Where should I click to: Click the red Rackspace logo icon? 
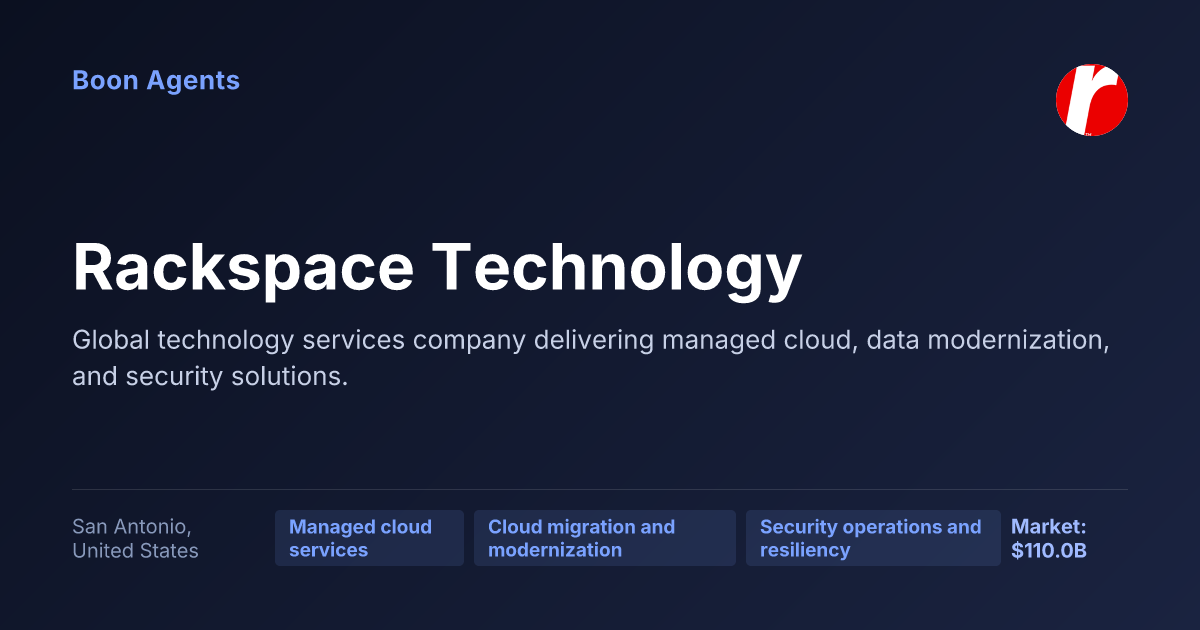[x=1092, y=100]
